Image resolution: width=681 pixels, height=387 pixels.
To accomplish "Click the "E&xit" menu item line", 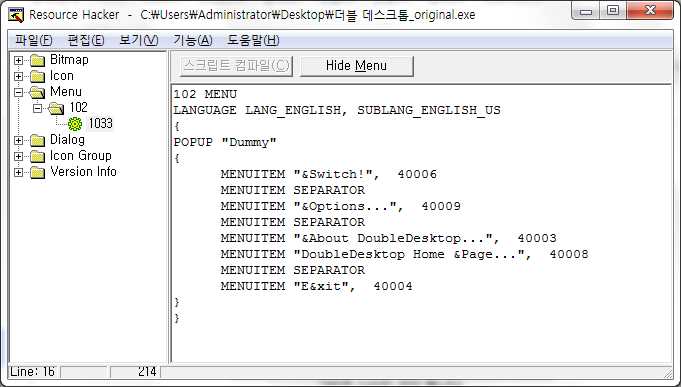I will (x=316, y=286).
